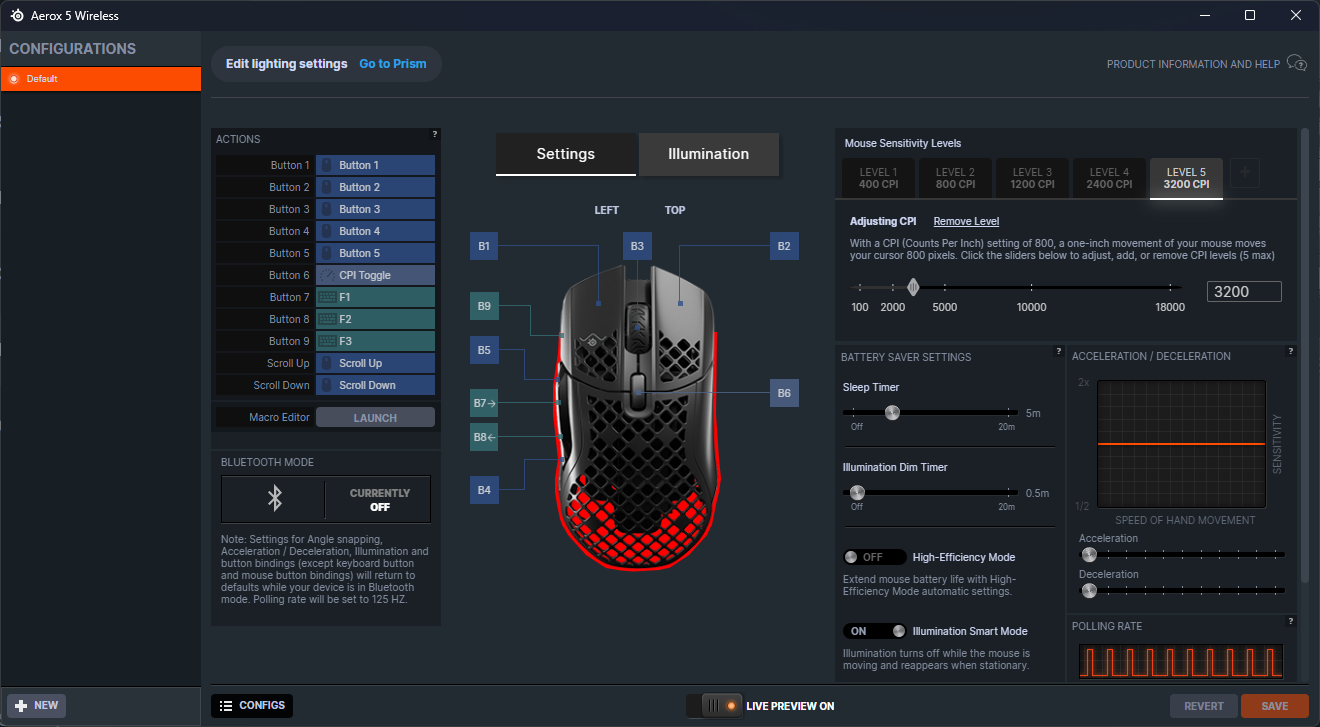
Task: Open Button 7 F1 binding dropdown
Action: [375, 297]
